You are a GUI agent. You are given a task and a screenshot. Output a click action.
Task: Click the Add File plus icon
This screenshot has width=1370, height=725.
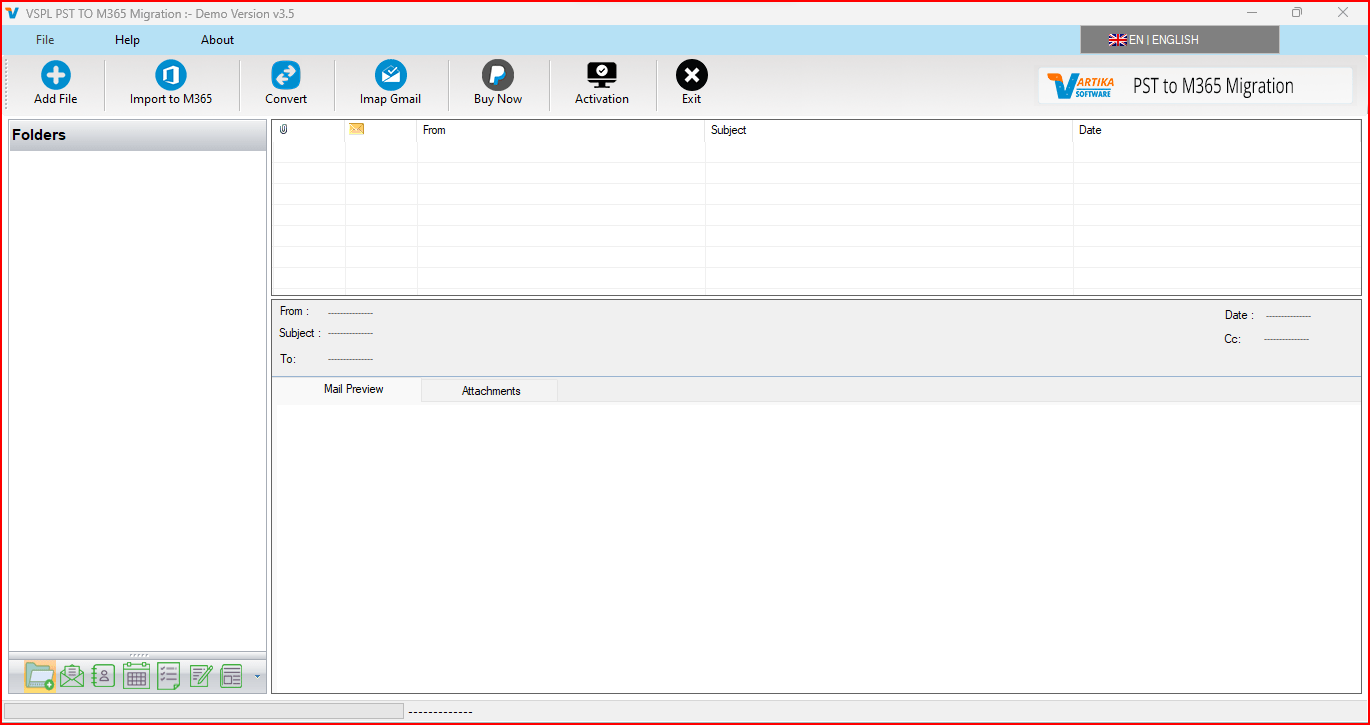pos(56,75)
